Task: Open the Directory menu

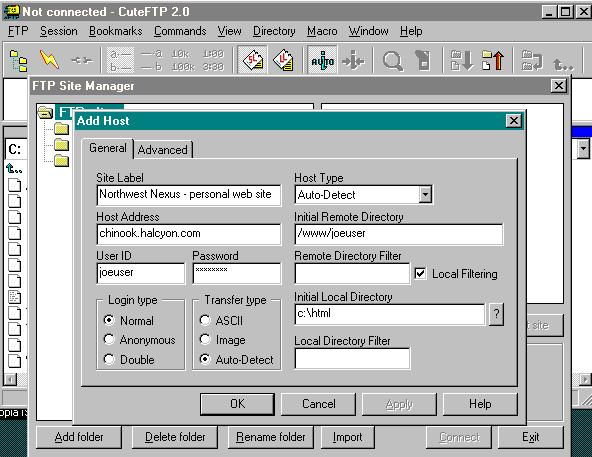Action: (x=274, y=31)
